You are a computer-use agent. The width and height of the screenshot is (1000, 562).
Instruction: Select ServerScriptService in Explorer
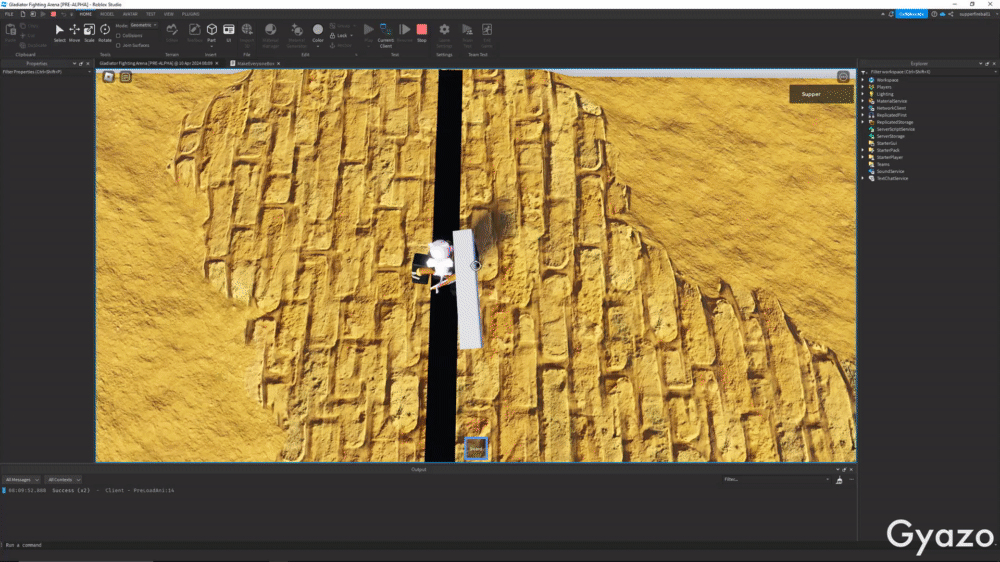click(x=895, y=129)
